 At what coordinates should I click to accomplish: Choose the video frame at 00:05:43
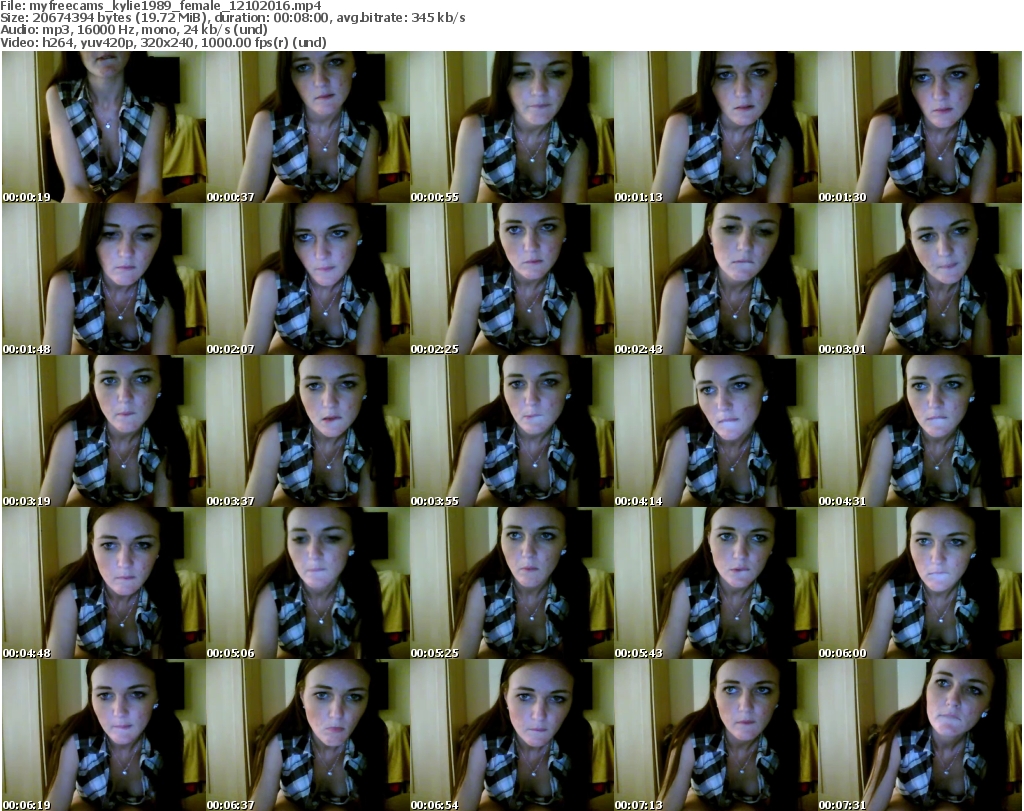click(715, 584)
